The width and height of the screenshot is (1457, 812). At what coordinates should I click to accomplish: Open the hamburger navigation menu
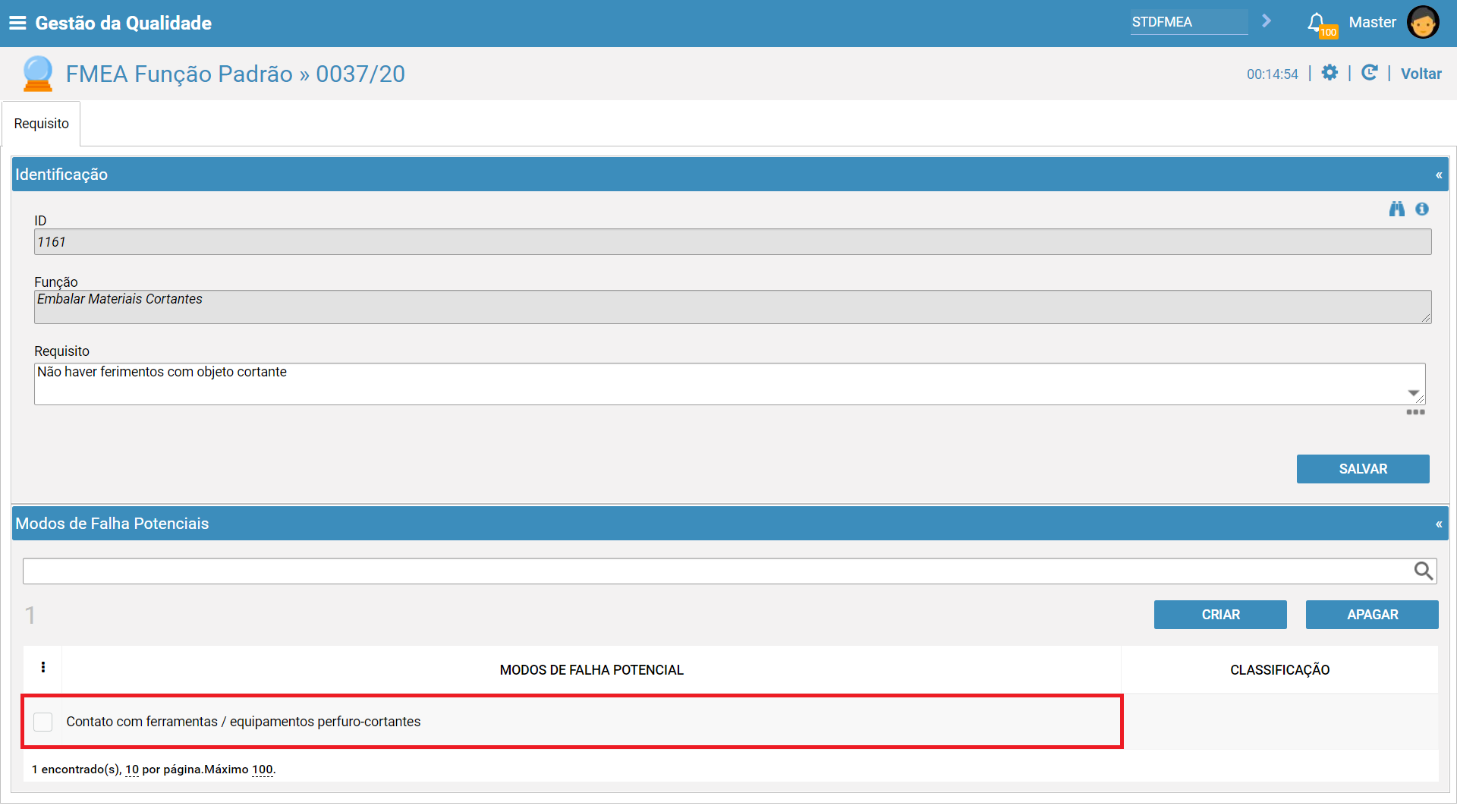[x=17, y=23]
